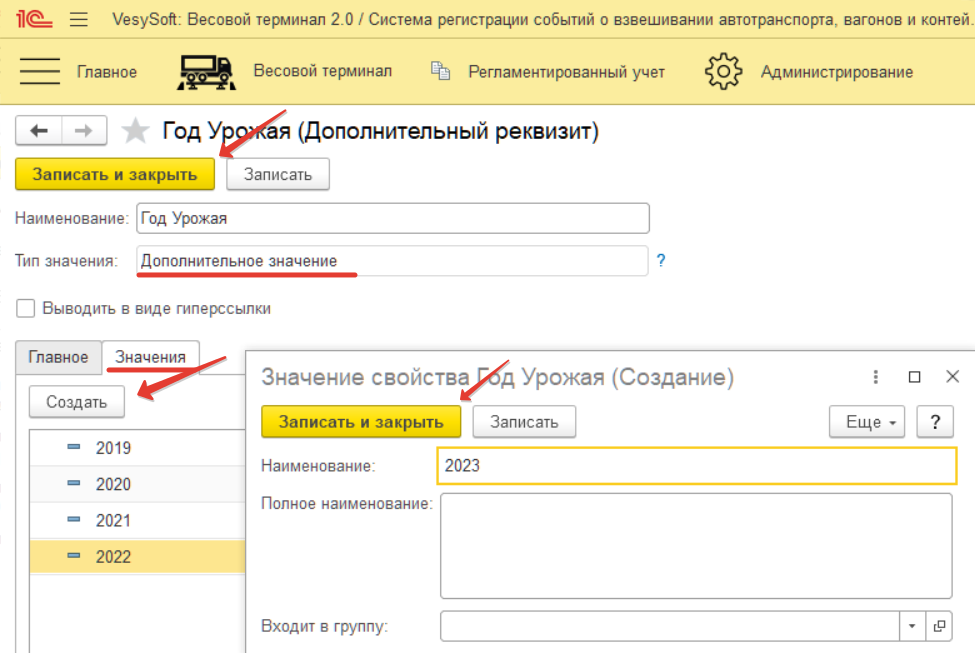Add Год Урожая to favorites star
Viewport: 975px width, 653px height.
(135, 131)
